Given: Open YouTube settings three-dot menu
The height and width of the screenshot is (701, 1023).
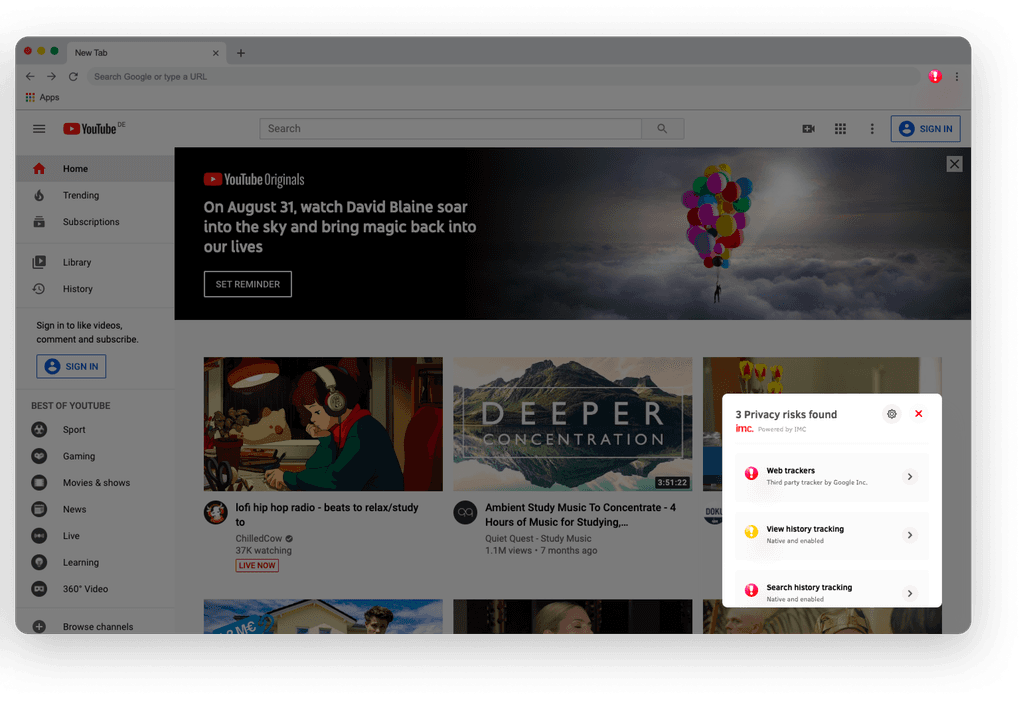Looking at the screenshot, I should tap(872, 129).
